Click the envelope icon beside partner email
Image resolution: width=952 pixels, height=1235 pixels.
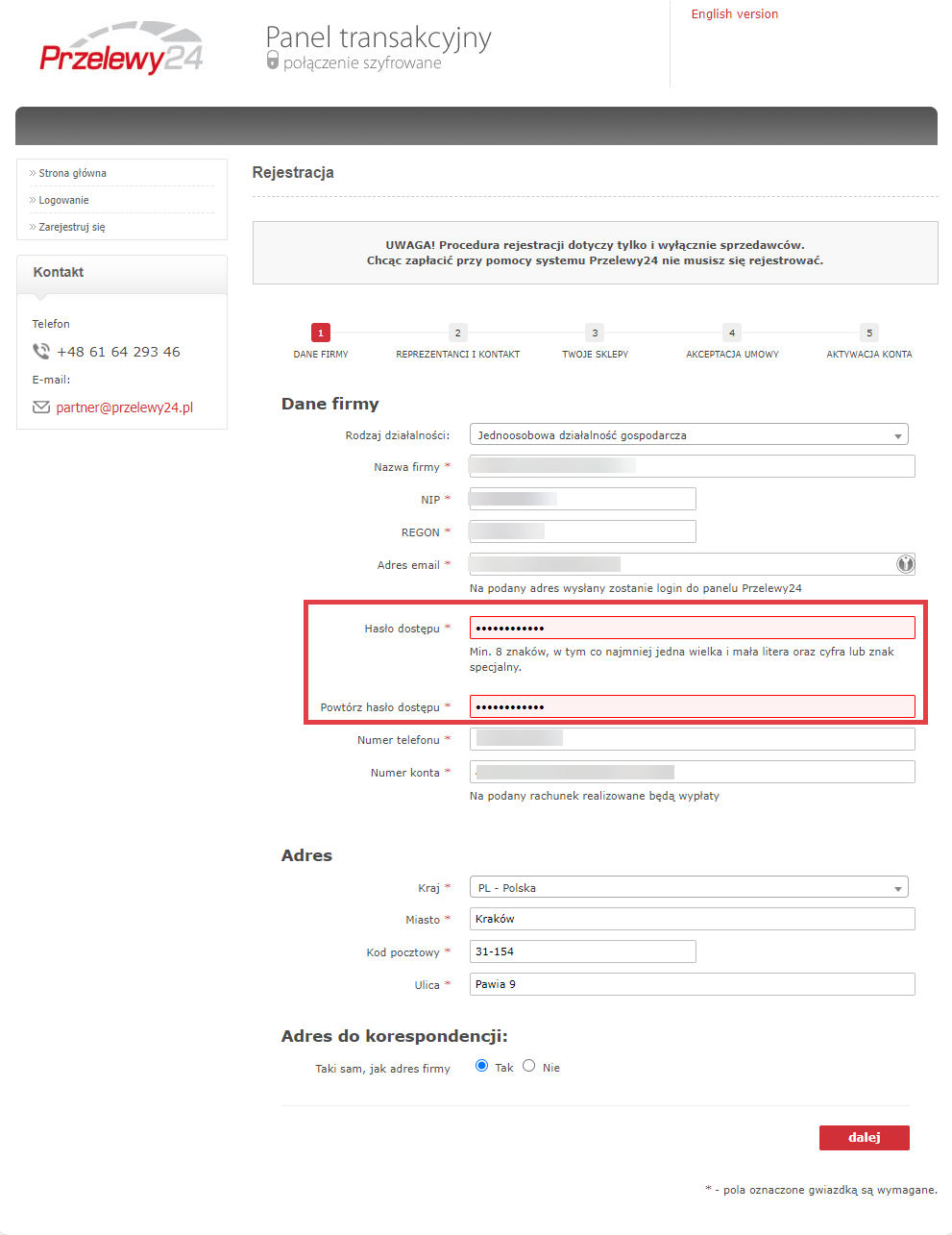pyautogui.click(x=41, y=408)
